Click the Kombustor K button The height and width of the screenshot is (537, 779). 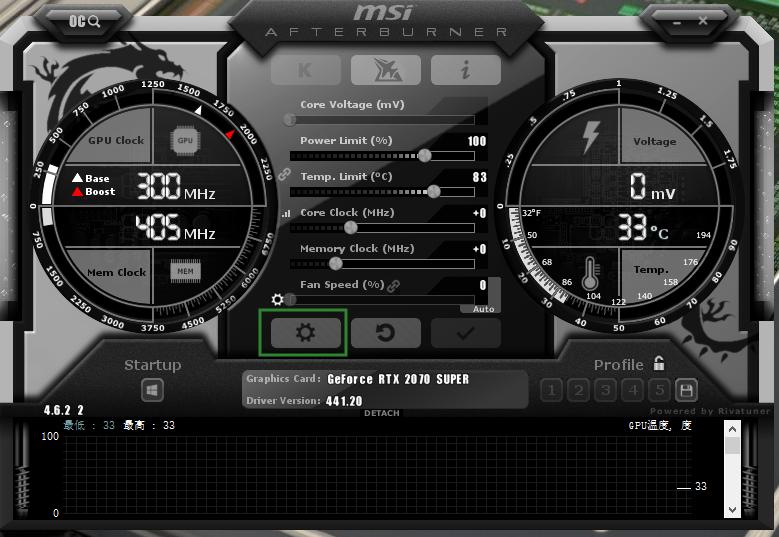306,70
